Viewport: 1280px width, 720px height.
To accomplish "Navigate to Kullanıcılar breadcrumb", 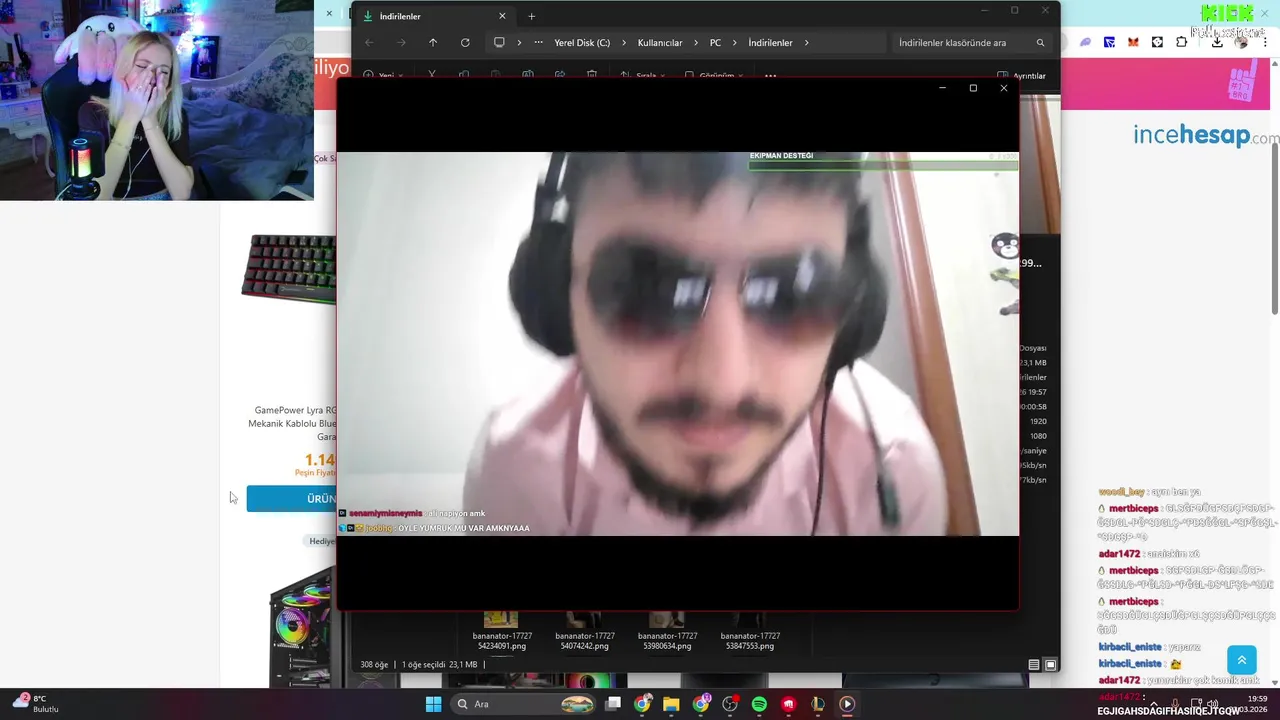I will pos(660,43).
